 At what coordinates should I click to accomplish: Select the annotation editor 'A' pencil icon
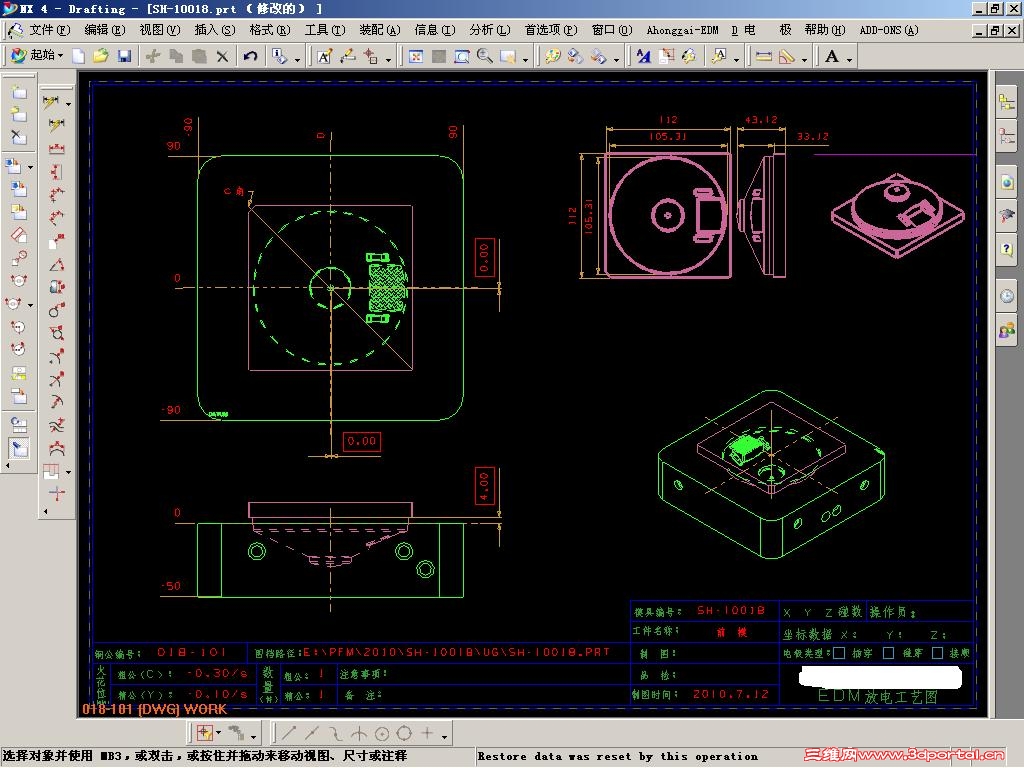(325, 56)
